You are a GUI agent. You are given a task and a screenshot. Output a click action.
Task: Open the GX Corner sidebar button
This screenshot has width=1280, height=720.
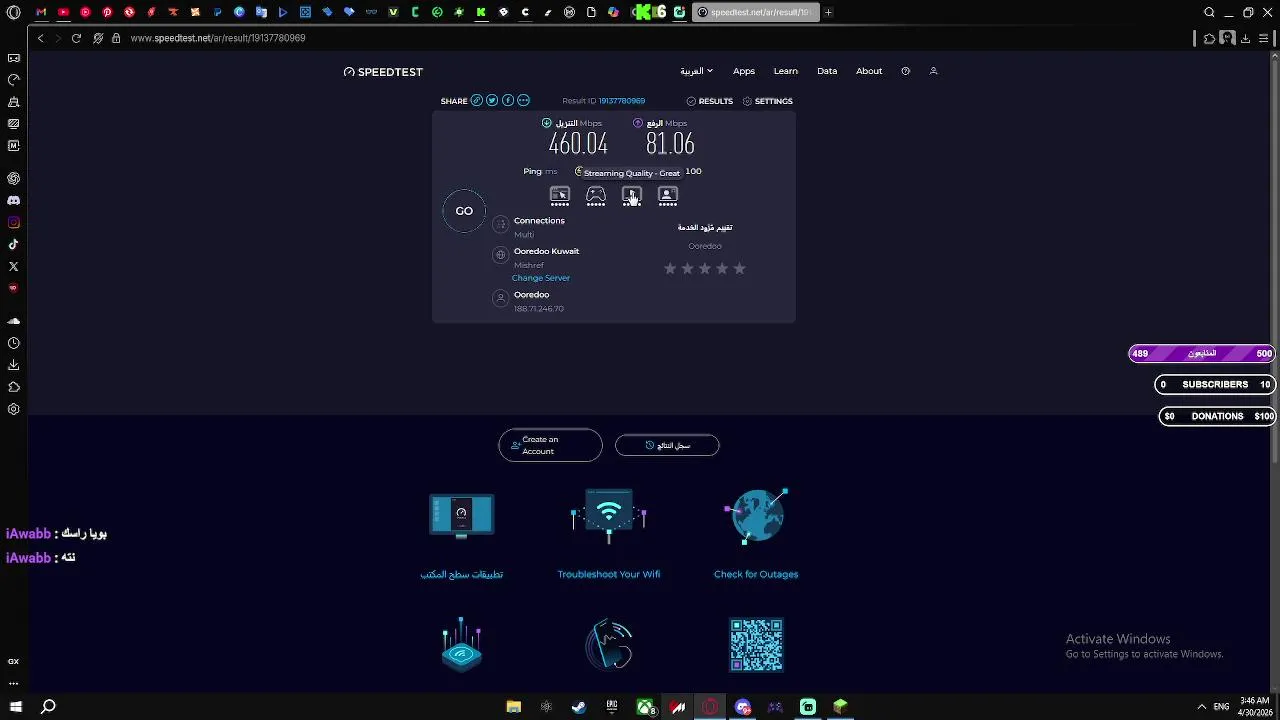[14, 661]
